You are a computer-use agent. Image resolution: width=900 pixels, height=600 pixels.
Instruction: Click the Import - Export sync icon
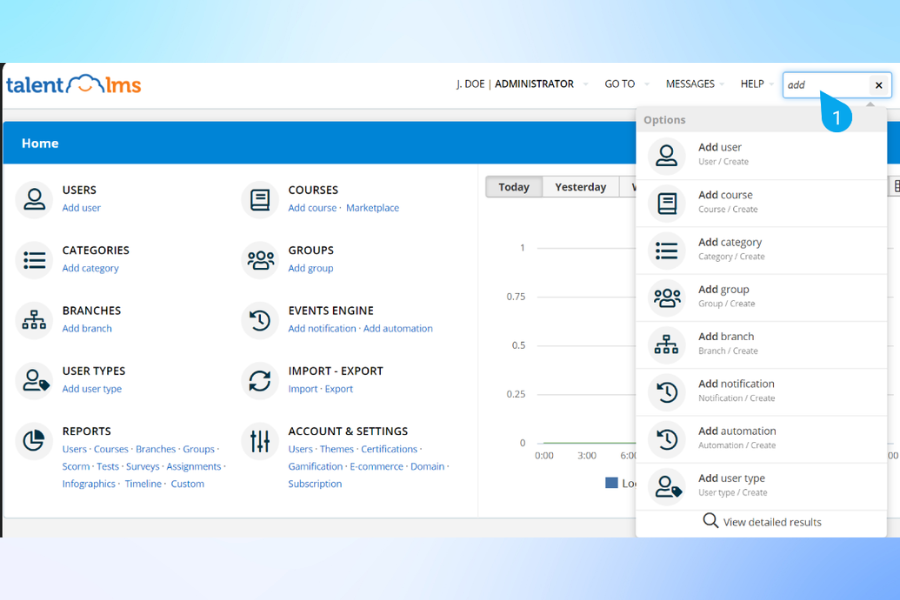(x=260, y=380)
